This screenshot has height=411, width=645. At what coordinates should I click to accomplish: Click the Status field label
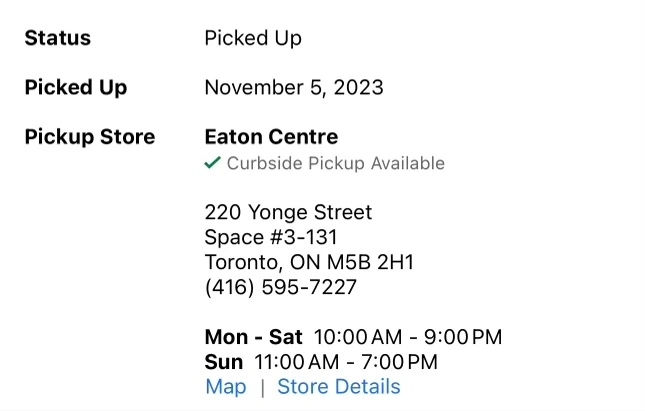57,38
